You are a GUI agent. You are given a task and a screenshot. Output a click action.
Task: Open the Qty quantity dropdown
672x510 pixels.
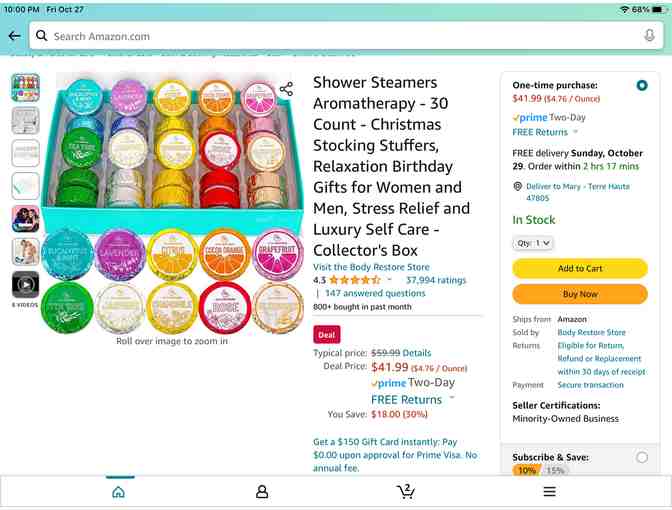pos(532,243)
